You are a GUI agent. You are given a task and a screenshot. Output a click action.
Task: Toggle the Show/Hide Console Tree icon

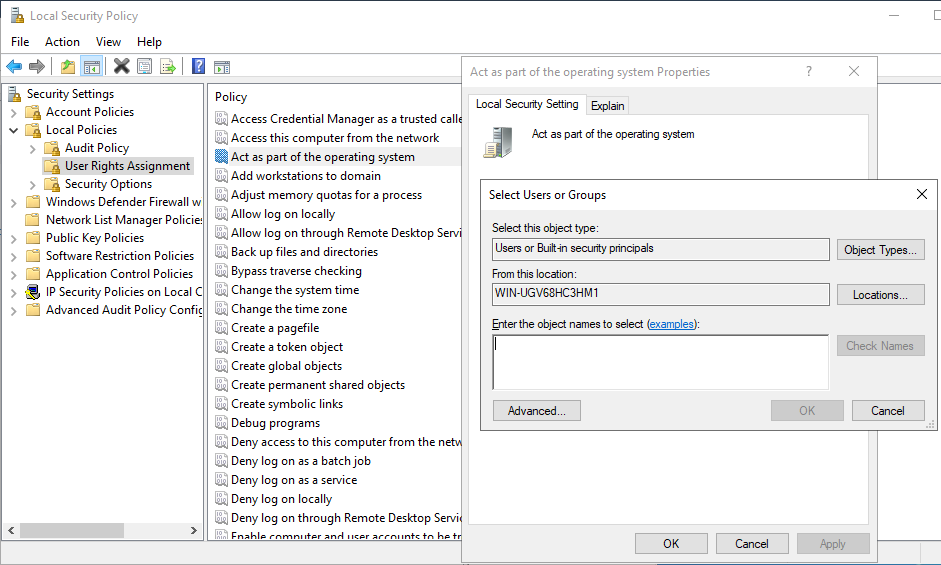pos(91,67)
